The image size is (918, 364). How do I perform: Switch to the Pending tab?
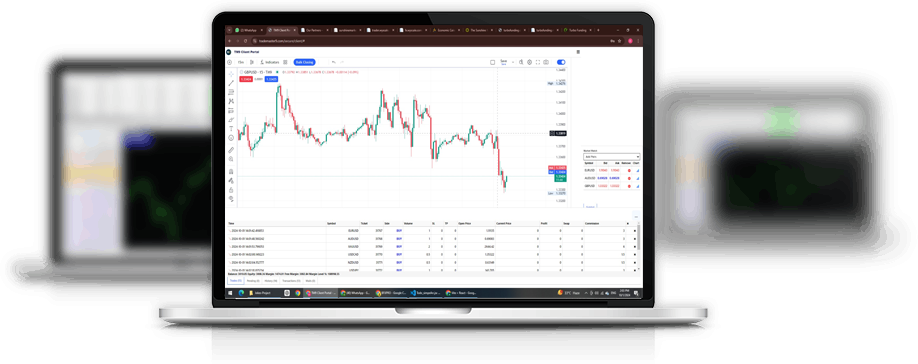(x=254, y=281)
